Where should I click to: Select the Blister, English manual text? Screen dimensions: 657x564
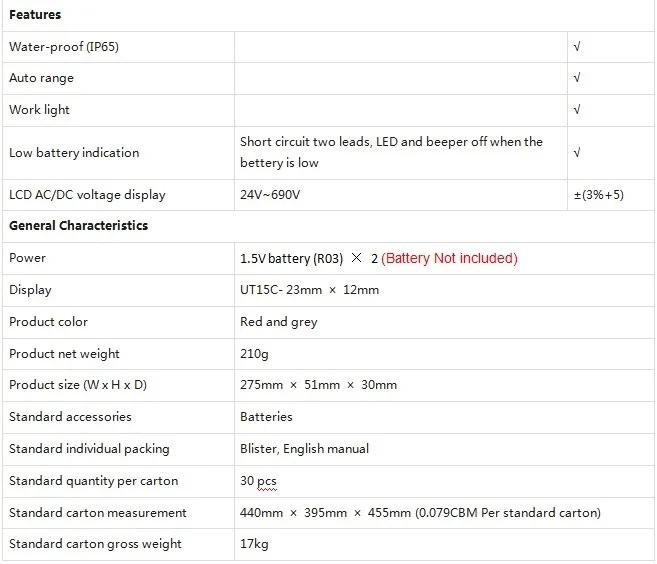coord(305,449)
